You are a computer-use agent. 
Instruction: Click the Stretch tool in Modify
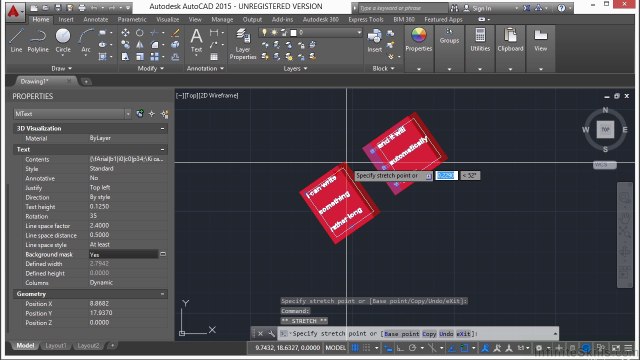pyautogui.click(x=125, y=57)
